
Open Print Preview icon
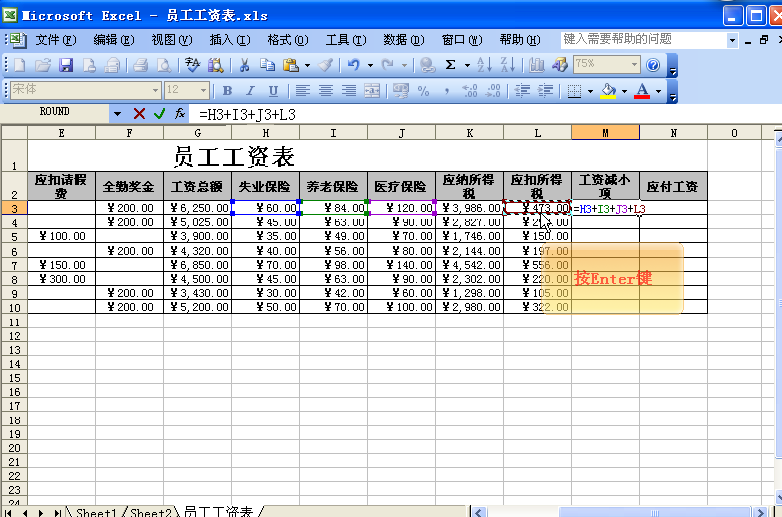[x=164, y=65]
